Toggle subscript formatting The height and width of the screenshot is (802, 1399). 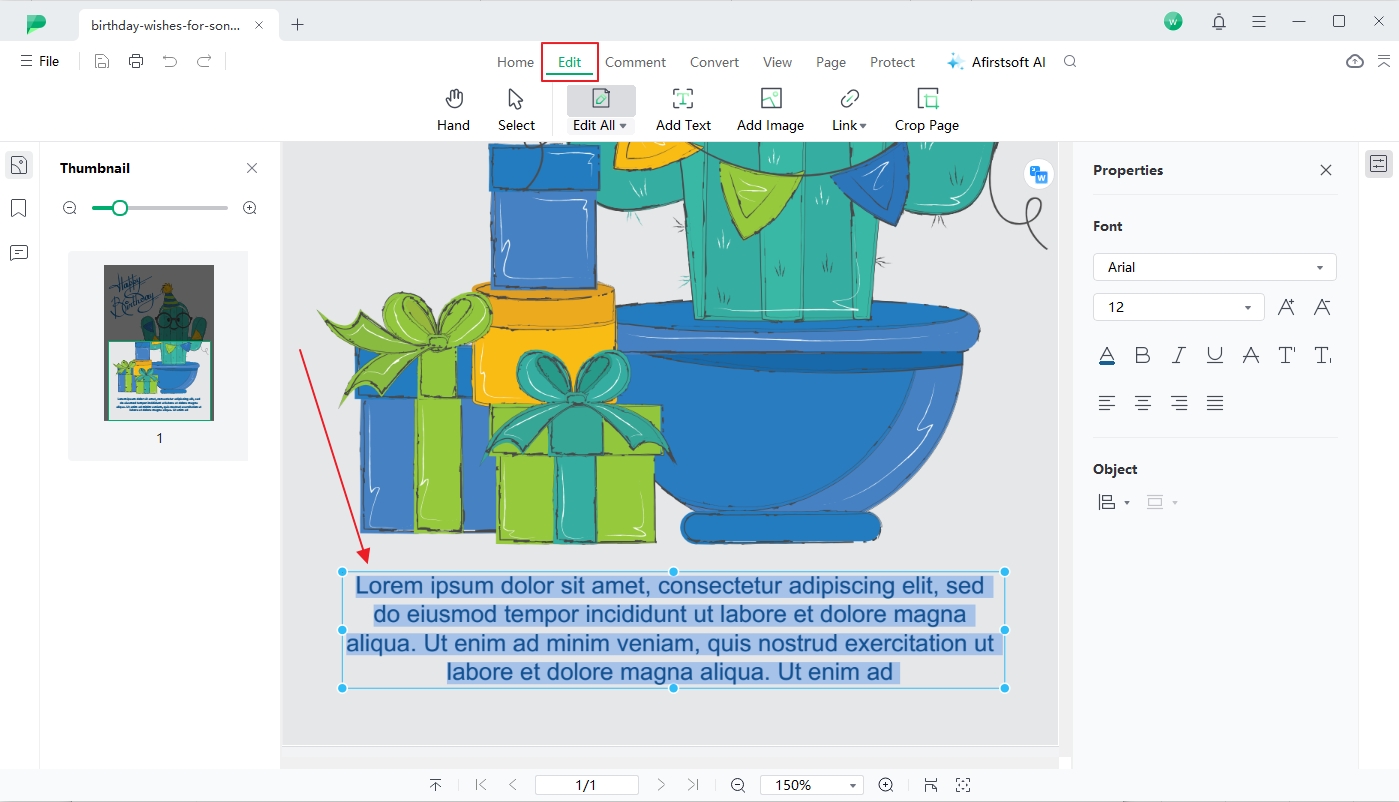(1322, 355)
